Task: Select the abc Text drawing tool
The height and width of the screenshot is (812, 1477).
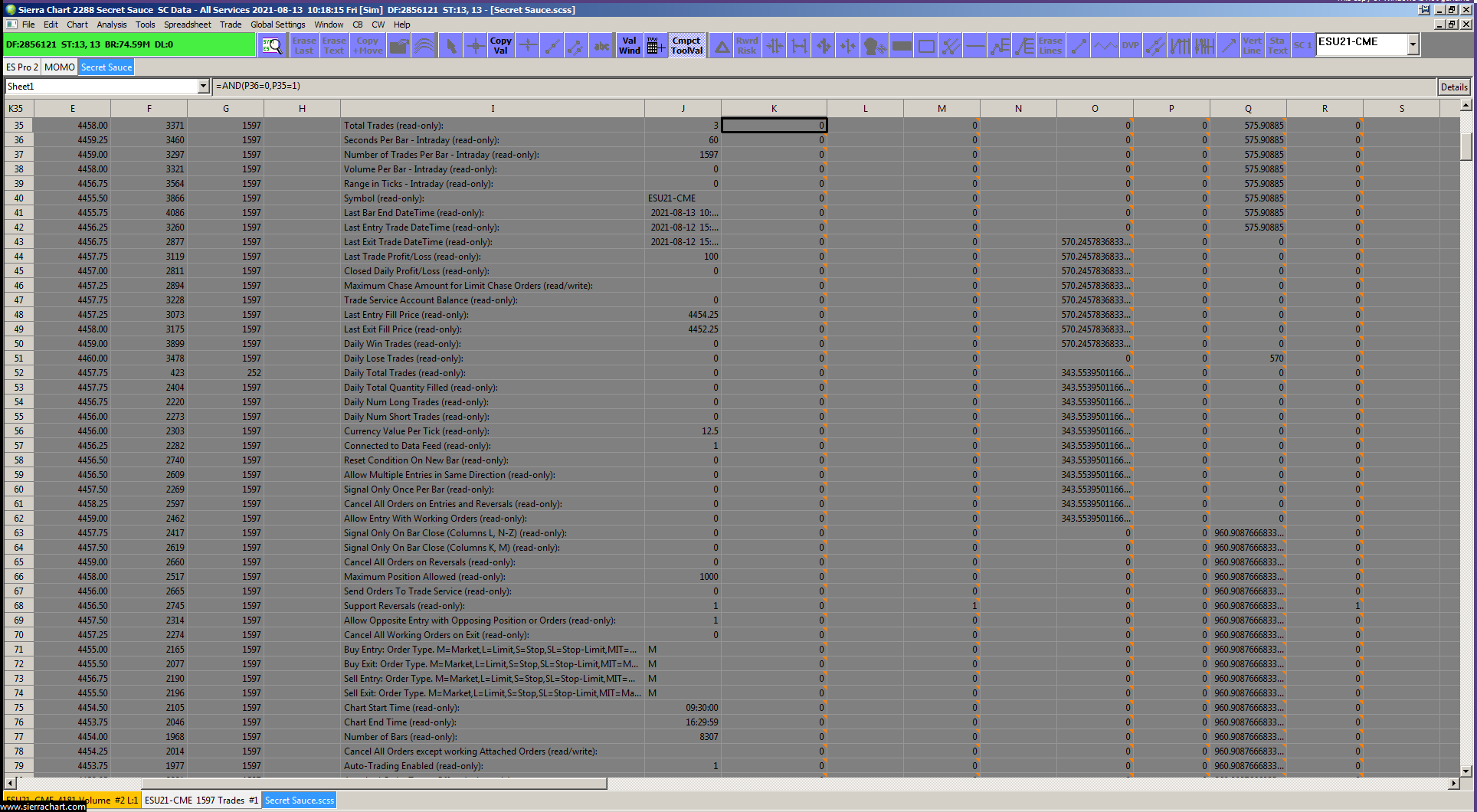Action: click(601, 46)
